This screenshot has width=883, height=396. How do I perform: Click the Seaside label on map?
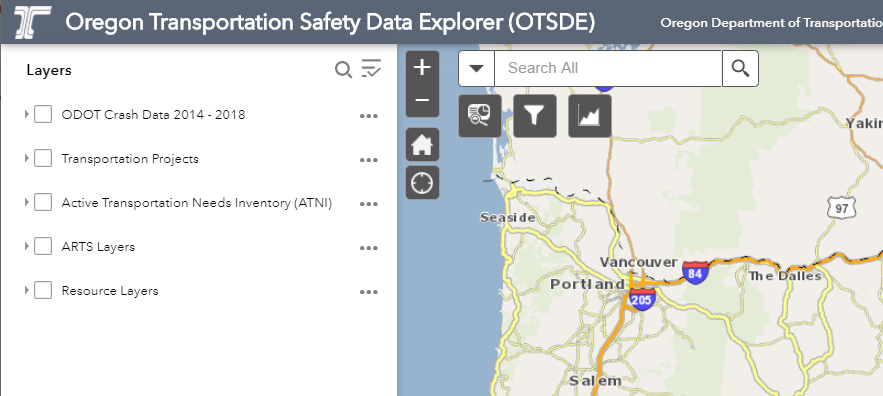(x=507, y=217)
